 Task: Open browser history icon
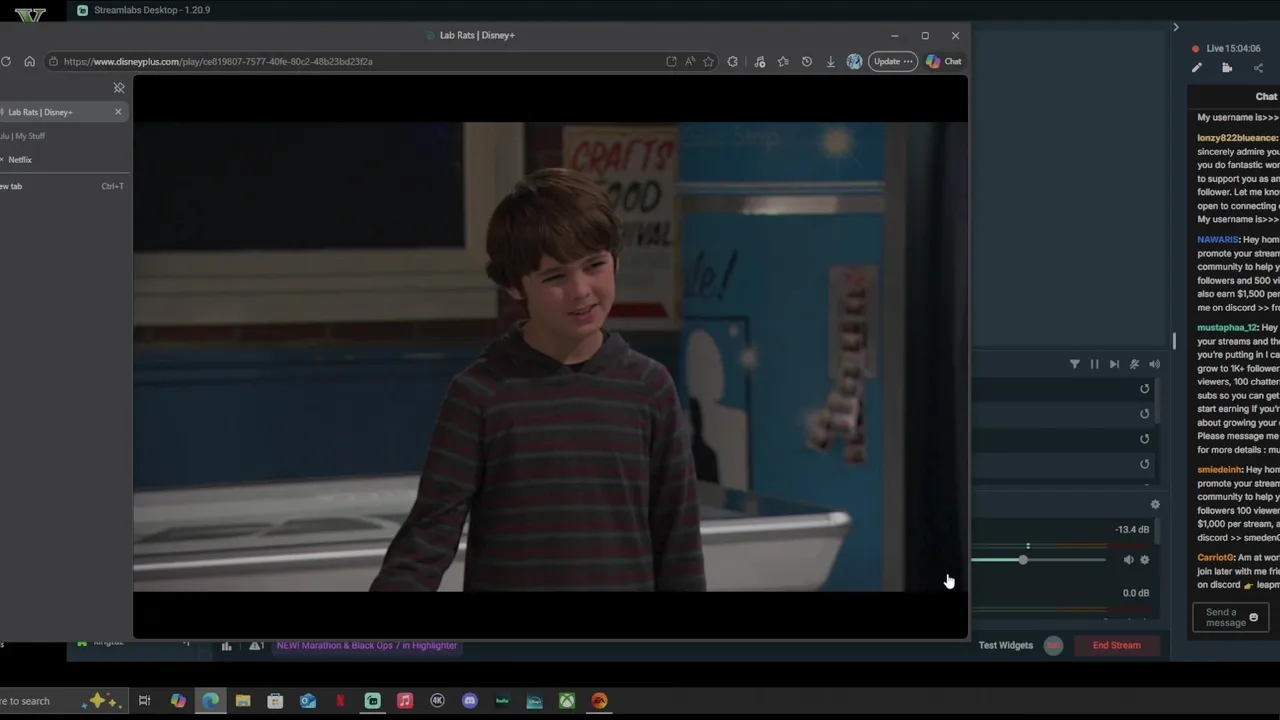807,61
